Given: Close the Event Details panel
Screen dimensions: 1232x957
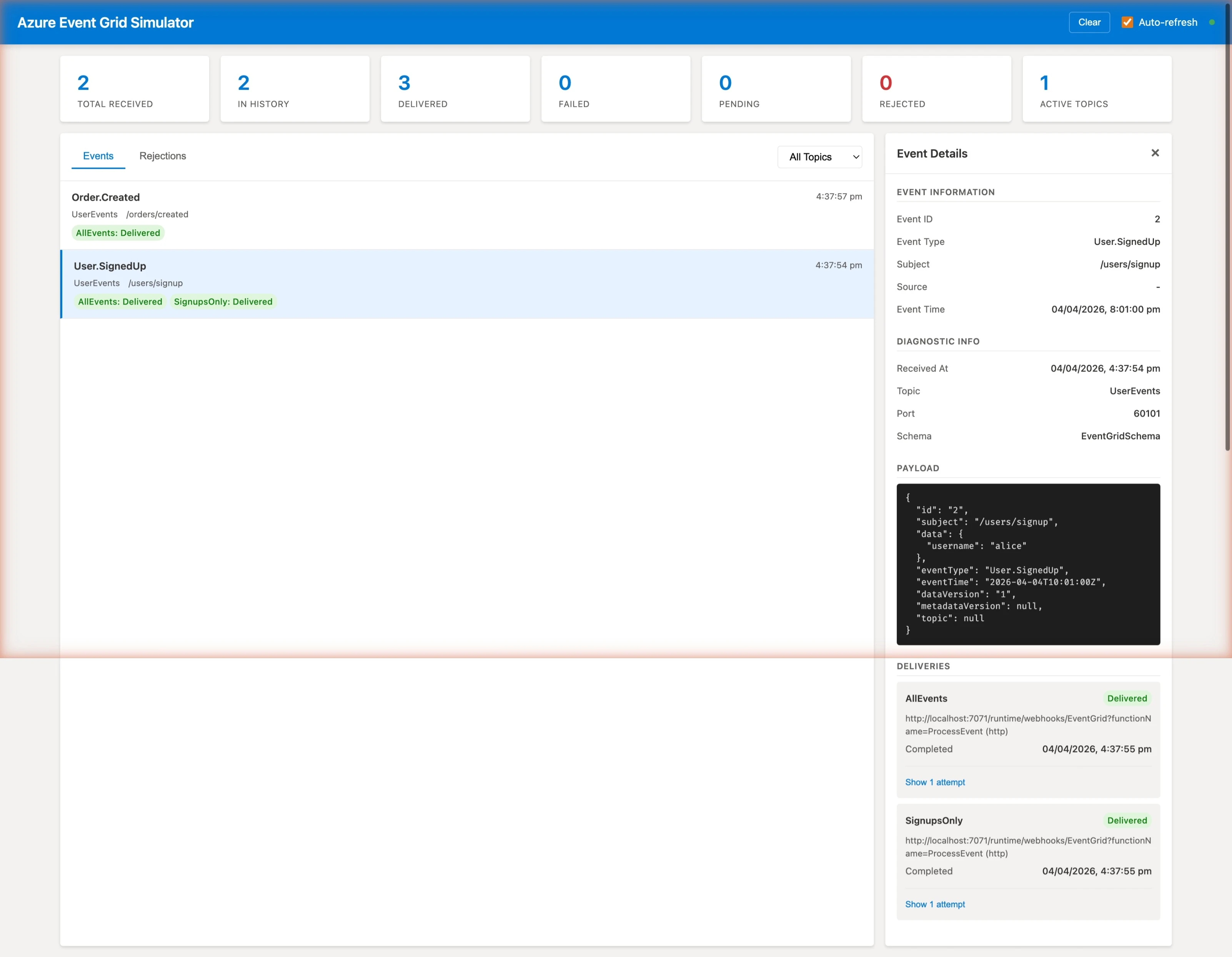Looking at the screenshot, I should tap(1155, 153).
